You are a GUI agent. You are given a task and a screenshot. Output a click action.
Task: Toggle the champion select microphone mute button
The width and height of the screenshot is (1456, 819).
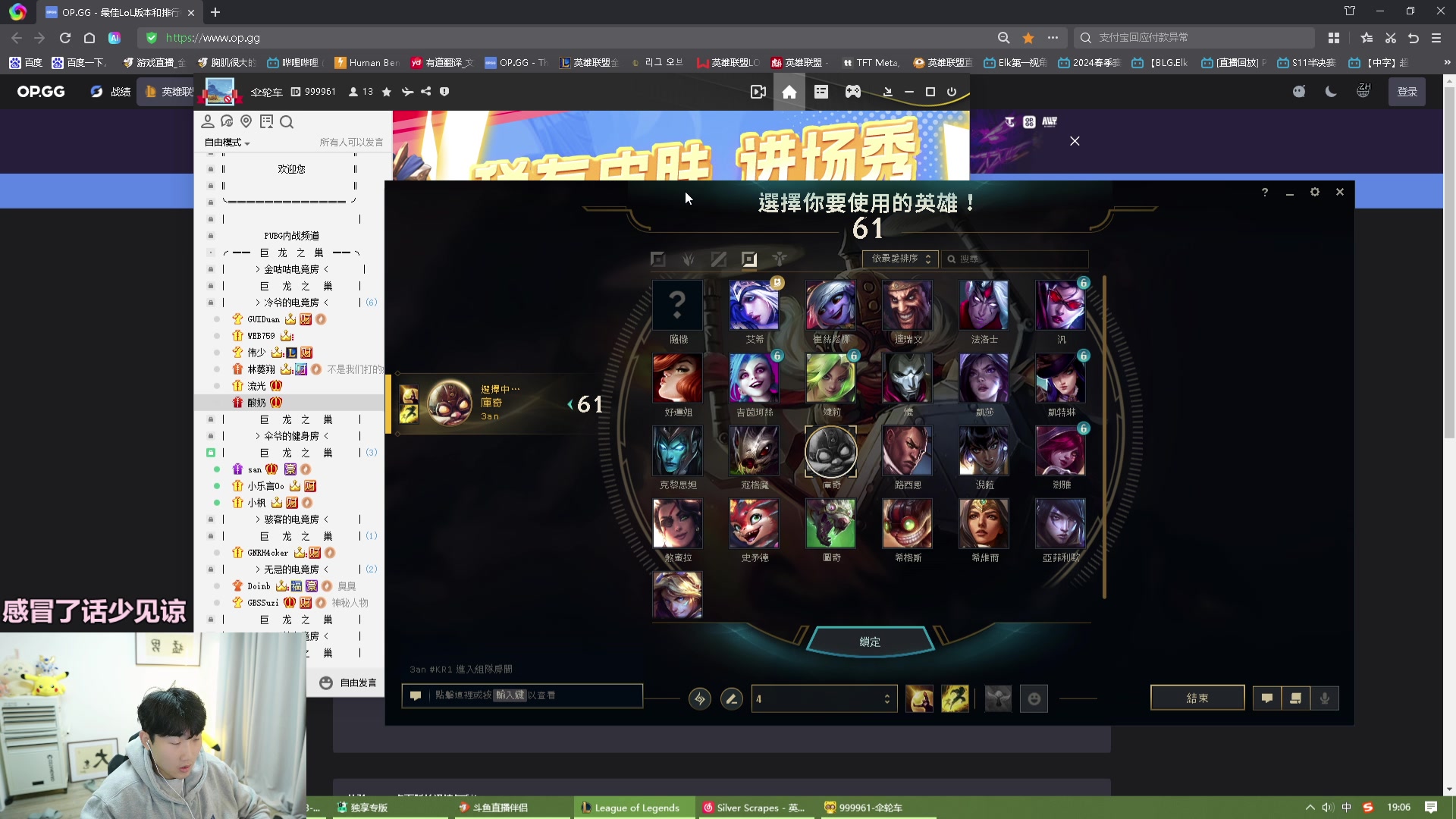[x=1324, y=698]
